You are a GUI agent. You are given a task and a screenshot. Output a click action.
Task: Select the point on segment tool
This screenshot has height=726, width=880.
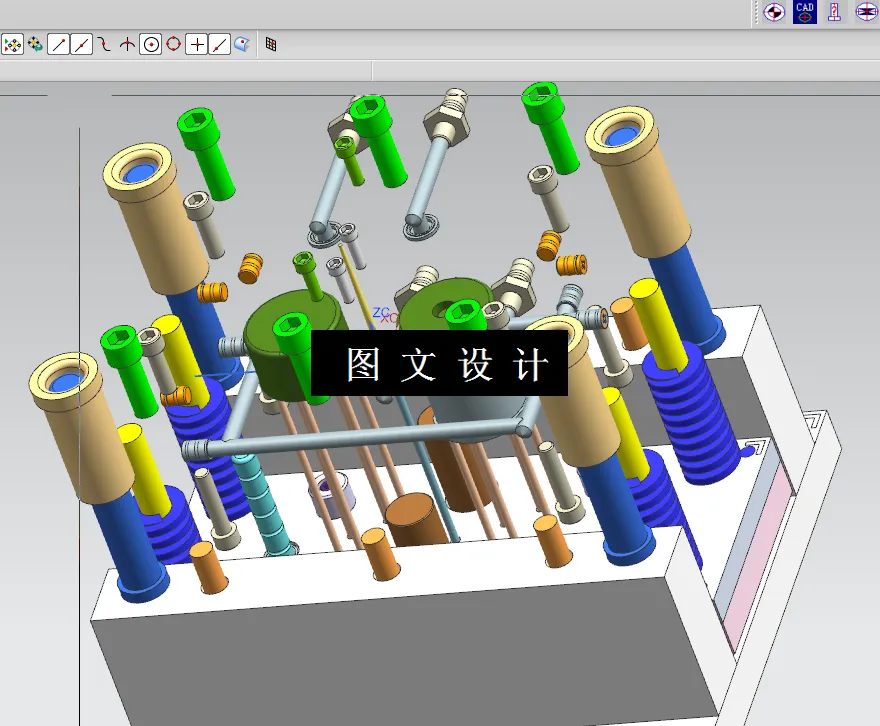click(x=220, y=44)
